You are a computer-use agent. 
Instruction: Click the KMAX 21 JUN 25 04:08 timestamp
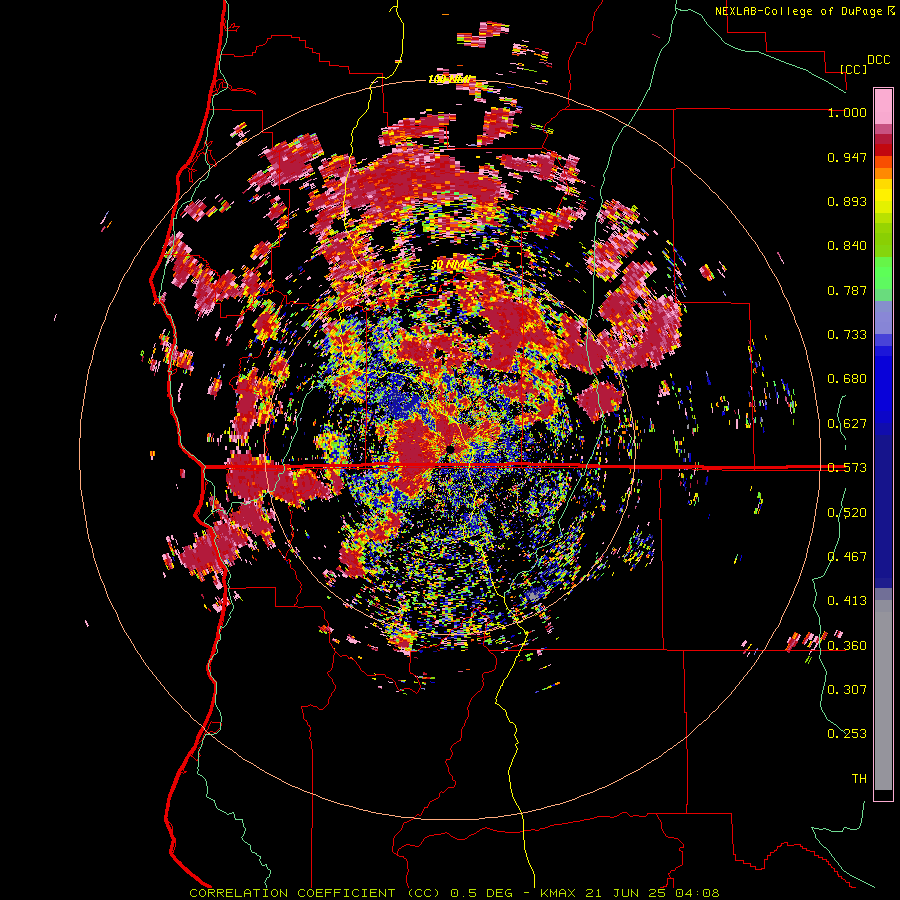(630, 893)
